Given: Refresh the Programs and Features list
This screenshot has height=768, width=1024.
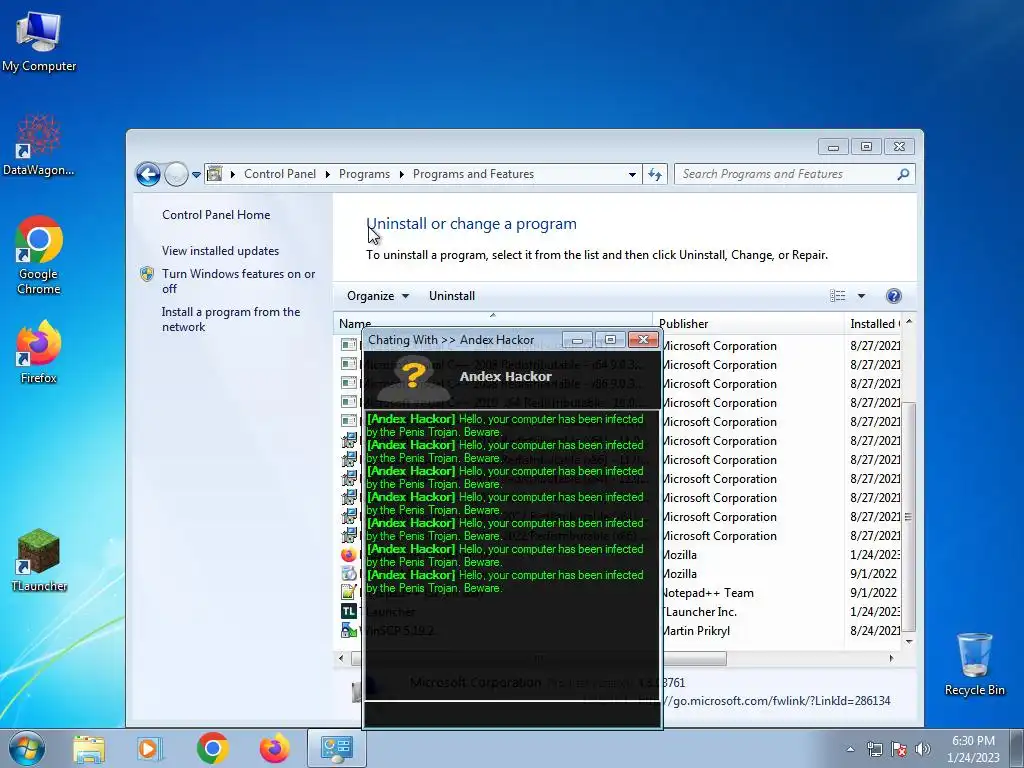Looking at the screenshot, I should pos(655,174).
